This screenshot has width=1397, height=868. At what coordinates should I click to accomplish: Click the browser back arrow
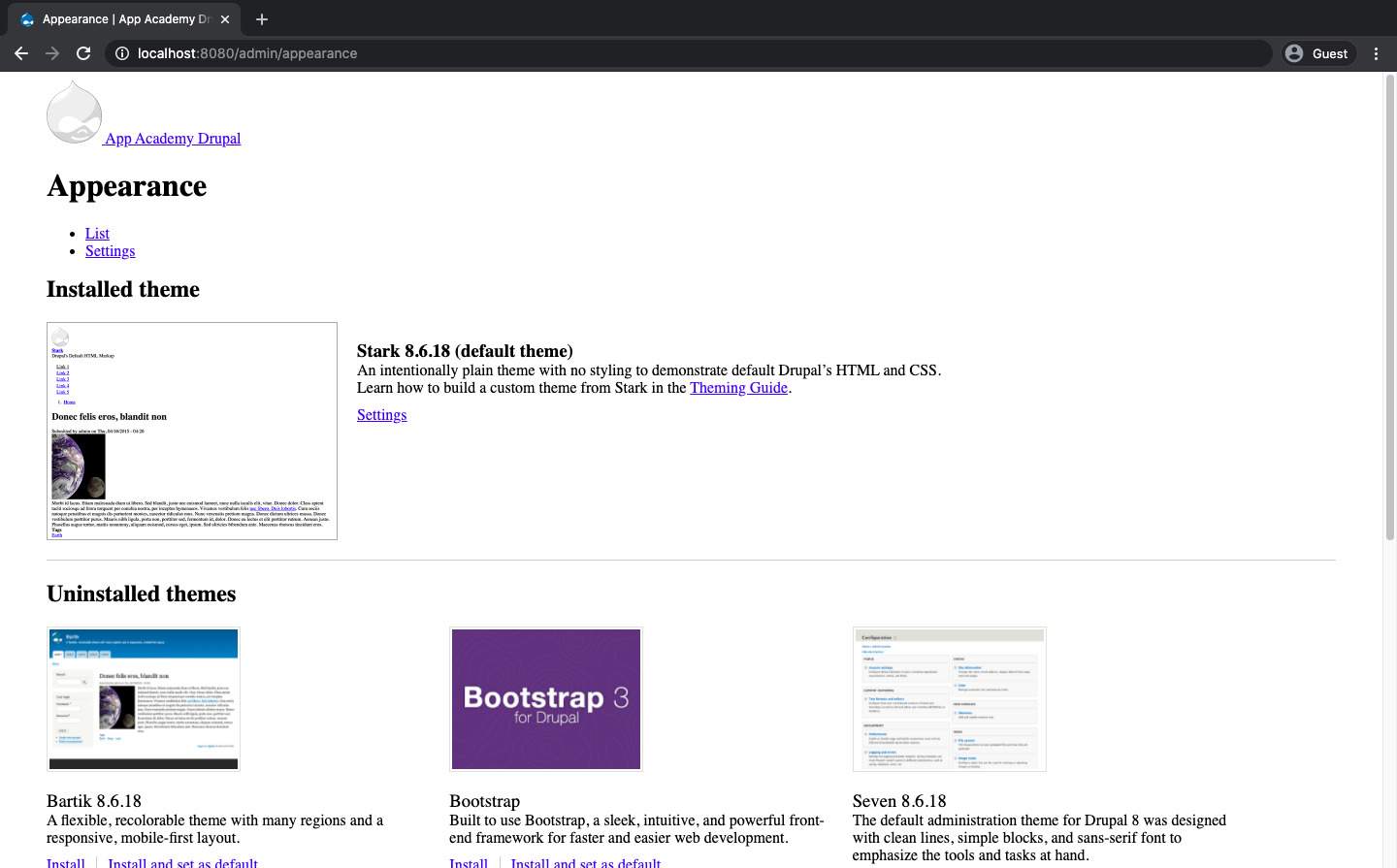pyautogui.click(x=21, y=53)
